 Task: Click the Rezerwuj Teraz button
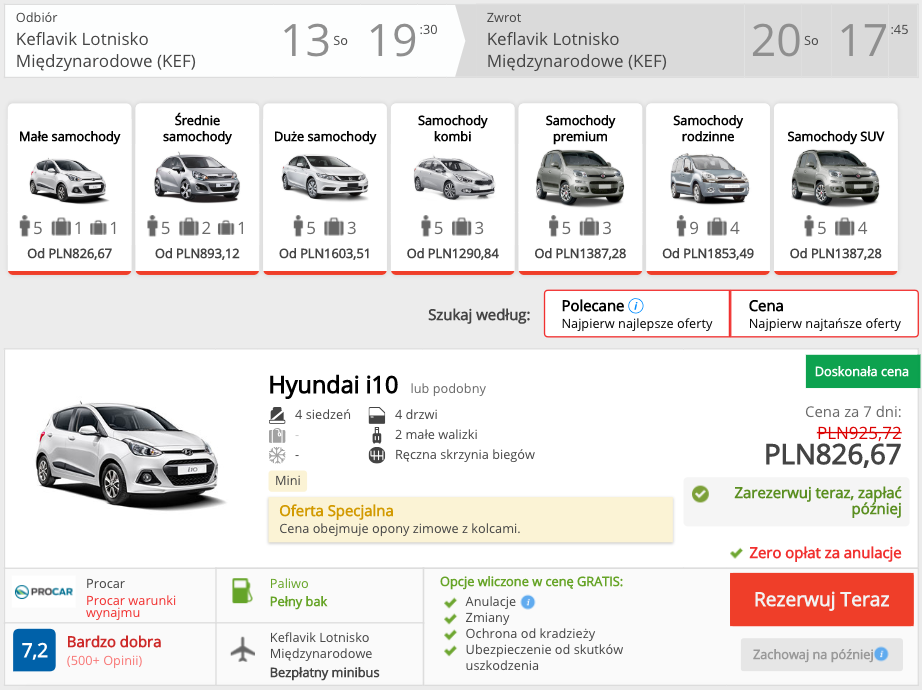pos(821,599)
